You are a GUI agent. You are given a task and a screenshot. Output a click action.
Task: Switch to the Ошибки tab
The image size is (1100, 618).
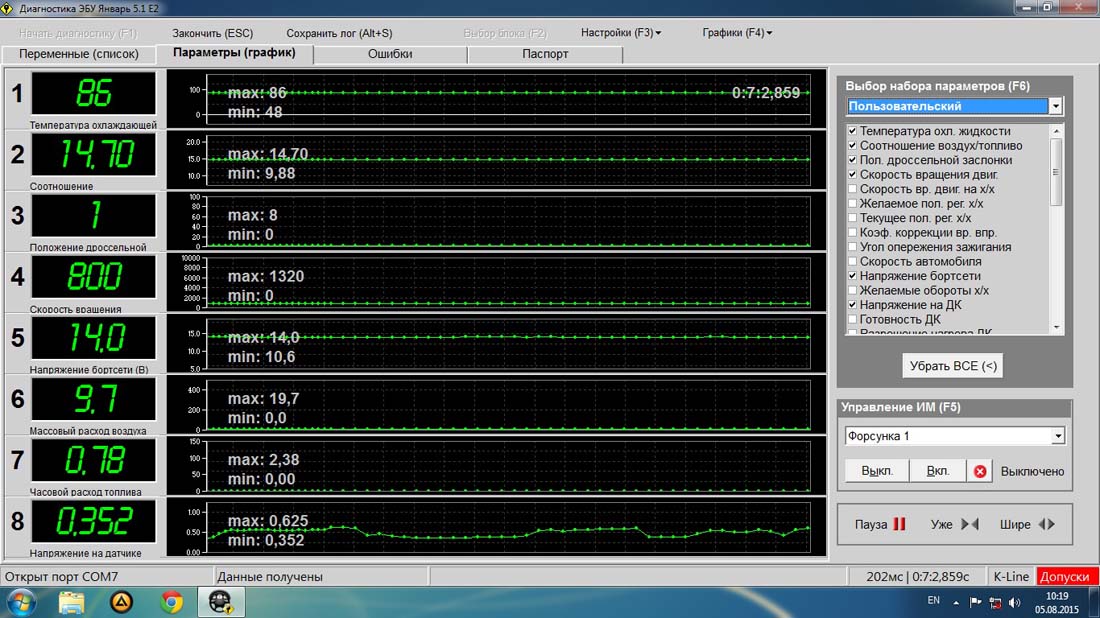click(390, 54)
